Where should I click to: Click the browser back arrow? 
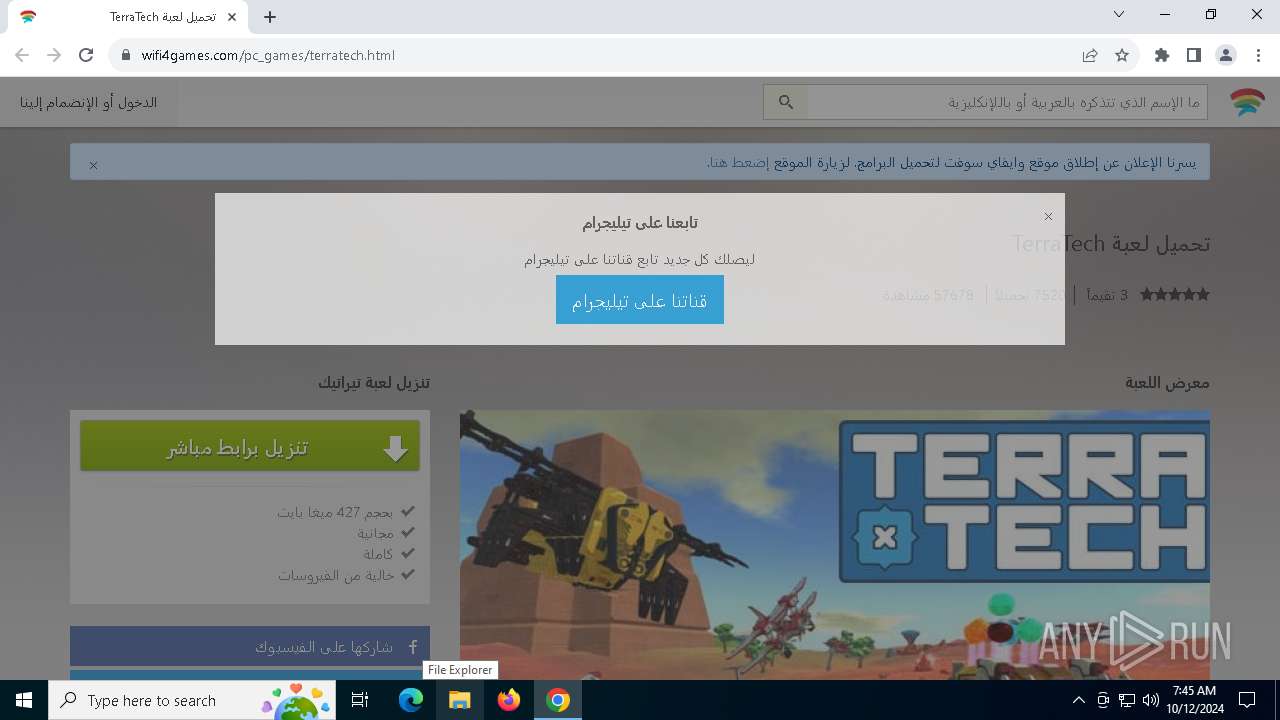[22, 55]
